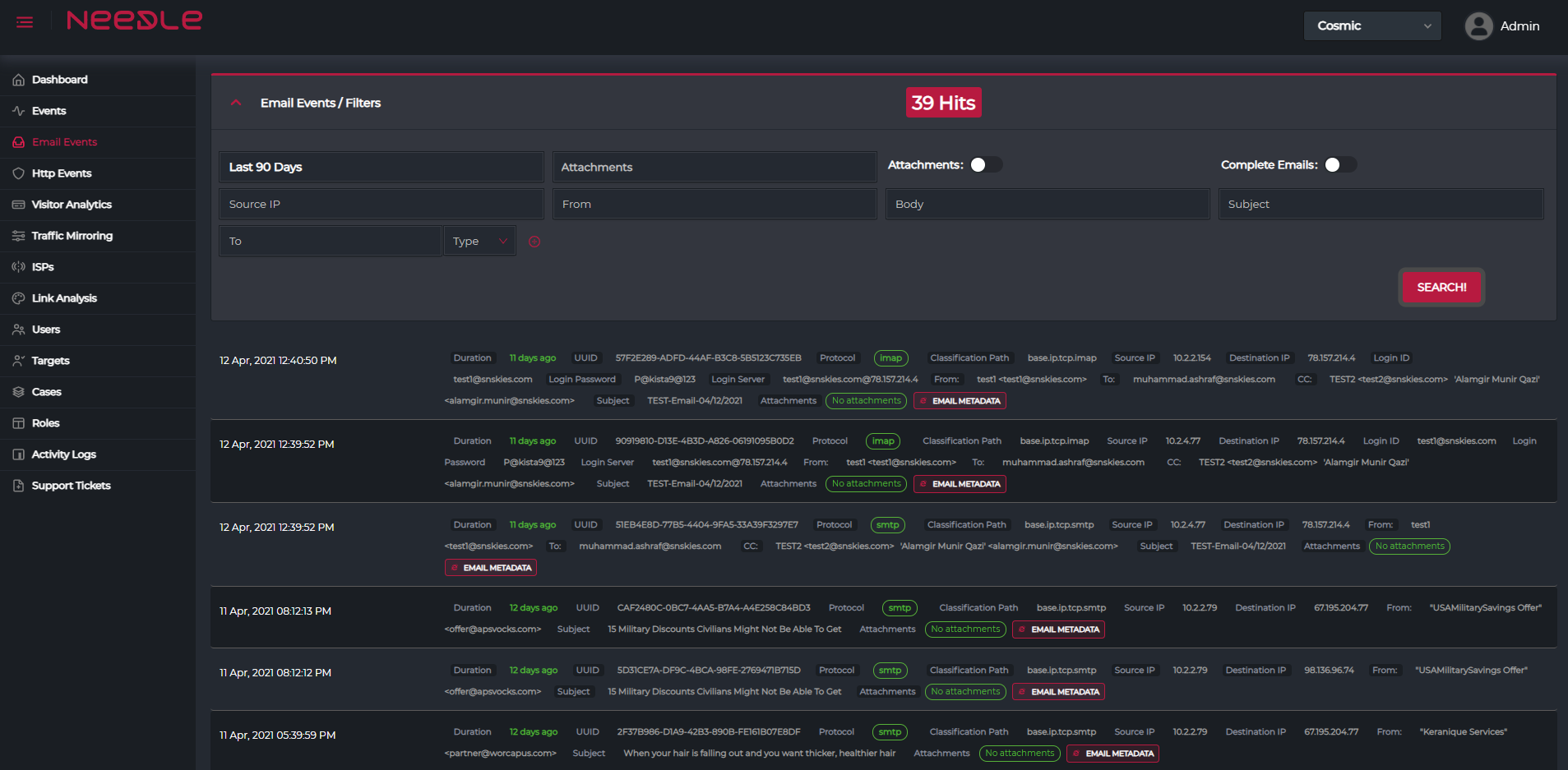Open Traffic Mirroring via its sidebar icon

click(18, 236)
